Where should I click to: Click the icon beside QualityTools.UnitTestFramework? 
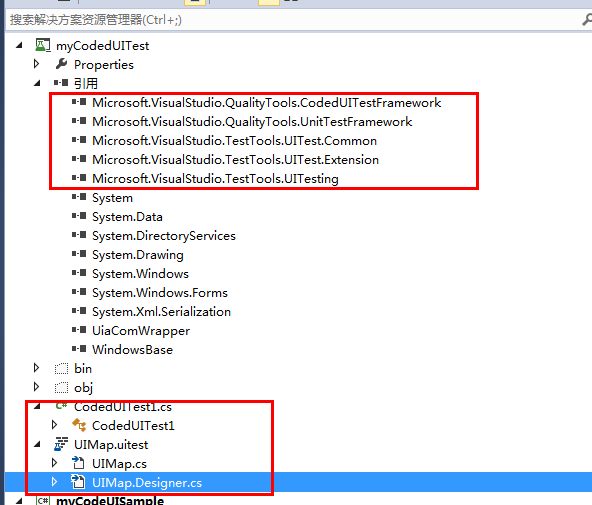point(79,121)
